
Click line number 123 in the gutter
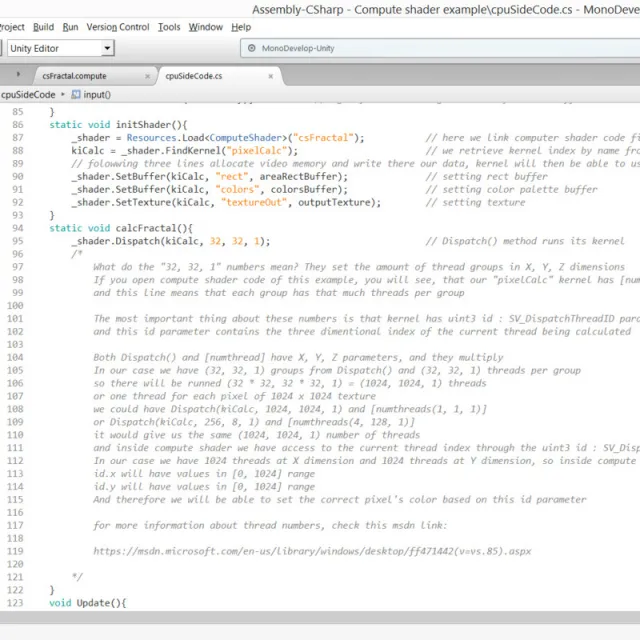[x=15, y=603]
